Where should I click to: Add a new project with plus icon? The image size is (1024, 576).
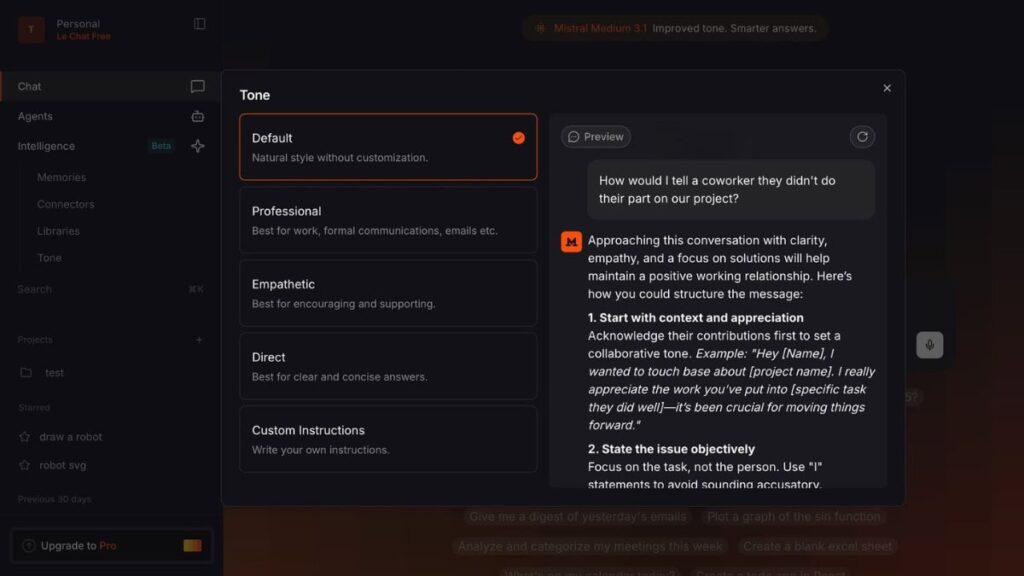click(199, 340)
